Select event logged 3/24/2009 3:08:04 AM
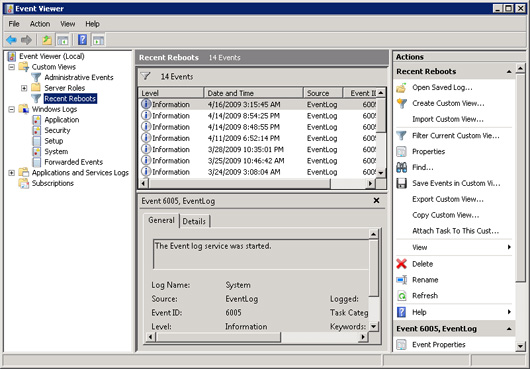The image size is (530, 369). pyautogui.click(x=258, y=172)
